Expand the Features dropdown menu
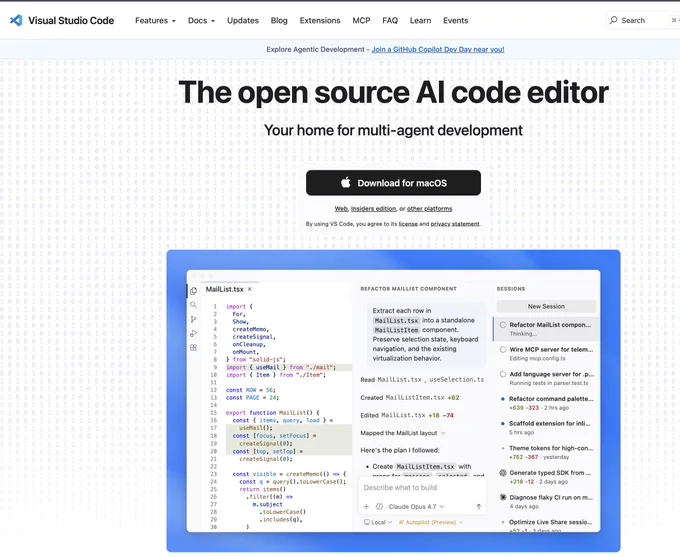This screenshot has height=557, width=680. tap(155, 20)
